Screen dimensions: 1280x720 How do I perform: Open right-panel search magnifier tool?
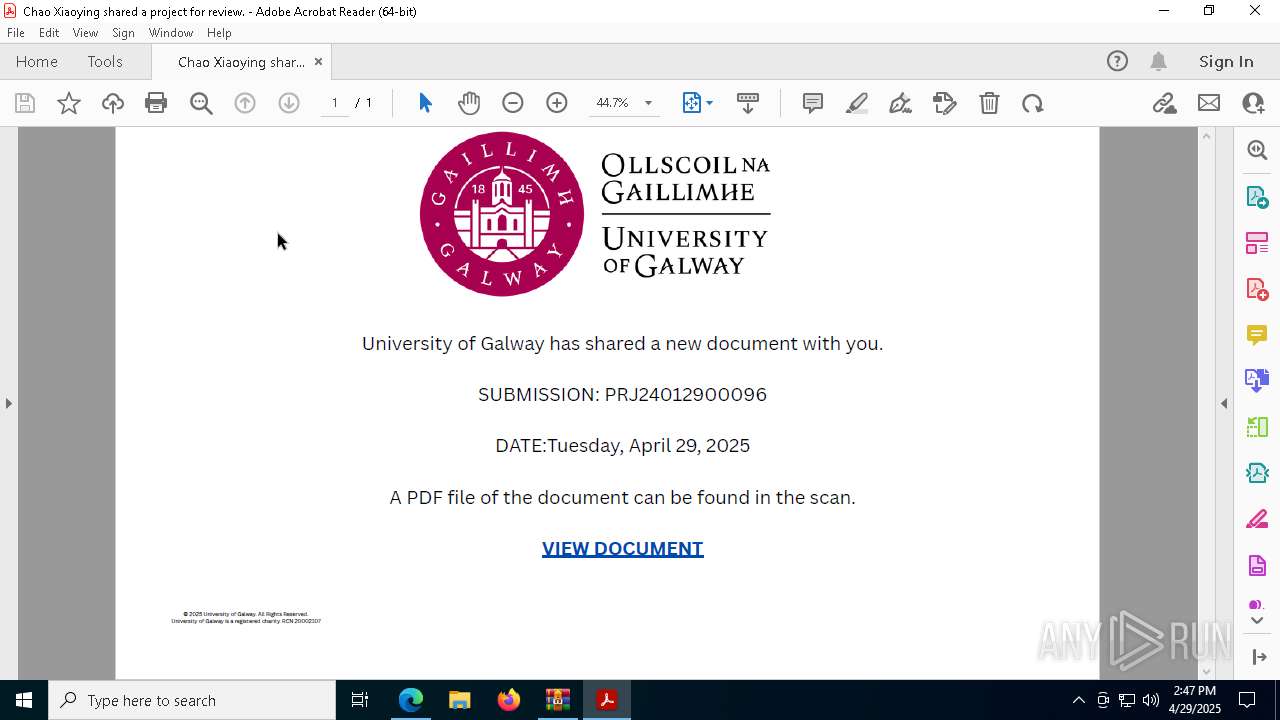click(1257, 150)
